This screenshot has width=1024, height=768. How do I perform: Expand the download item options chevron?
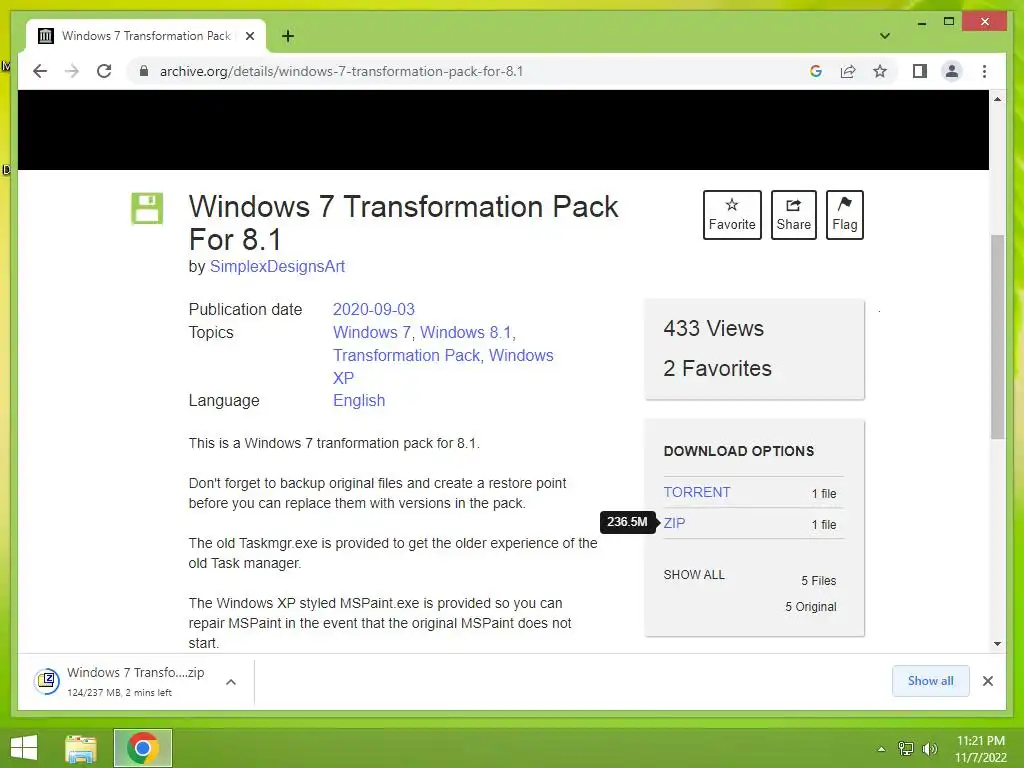pyautogui.click(x=231, y=682)
